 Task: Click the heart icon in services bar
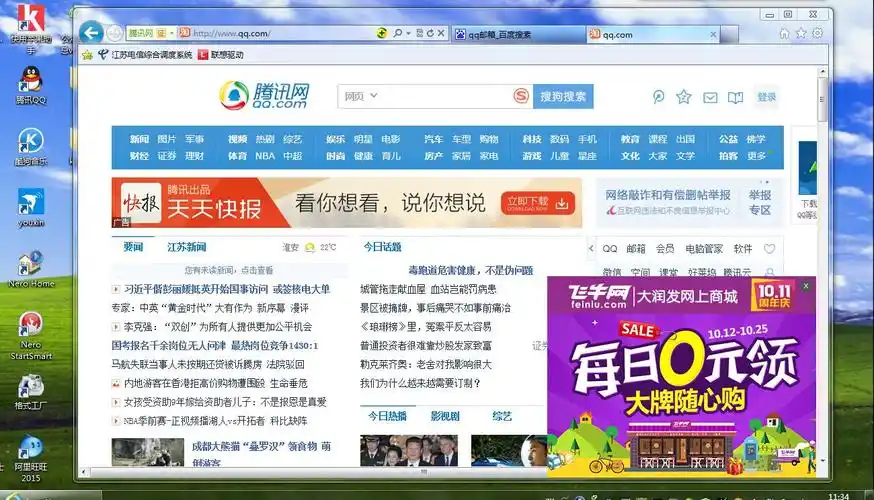click(x=769, y=249)
